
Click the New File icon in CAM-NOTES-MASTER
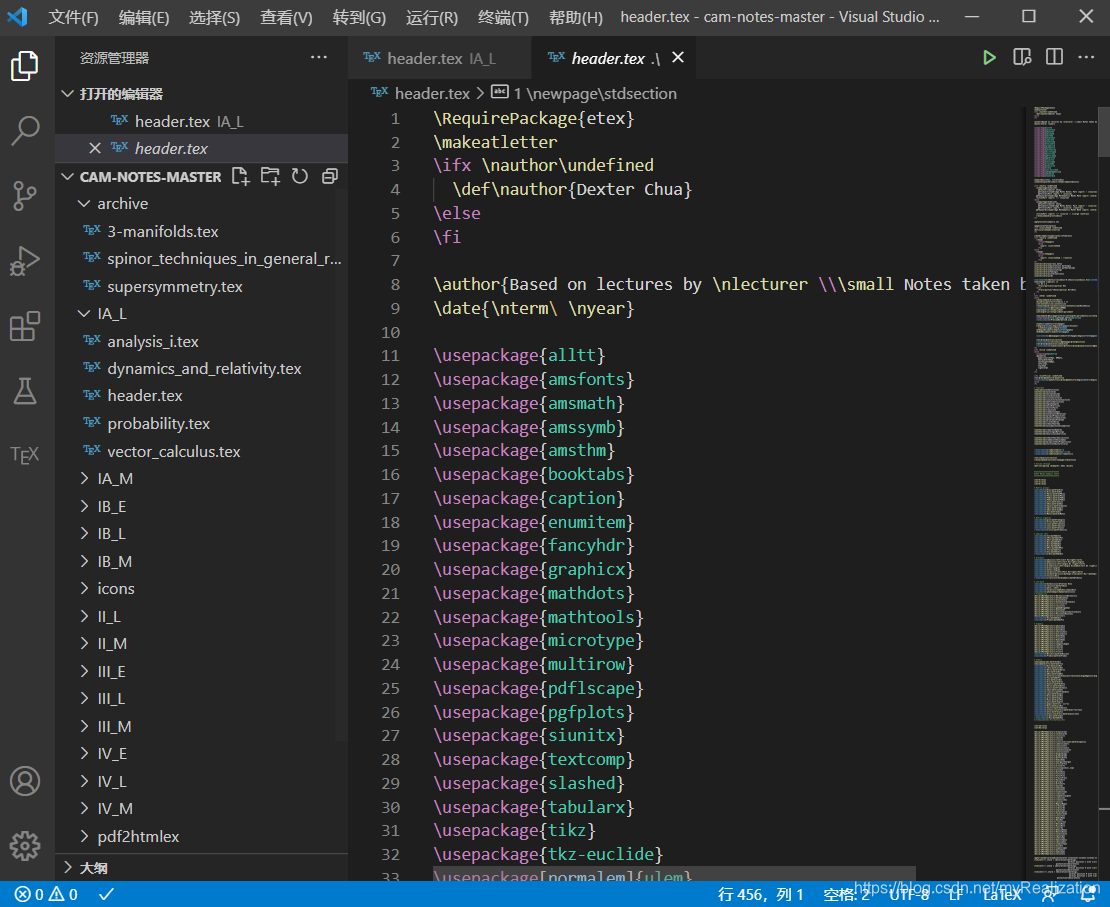coord(241,176)
